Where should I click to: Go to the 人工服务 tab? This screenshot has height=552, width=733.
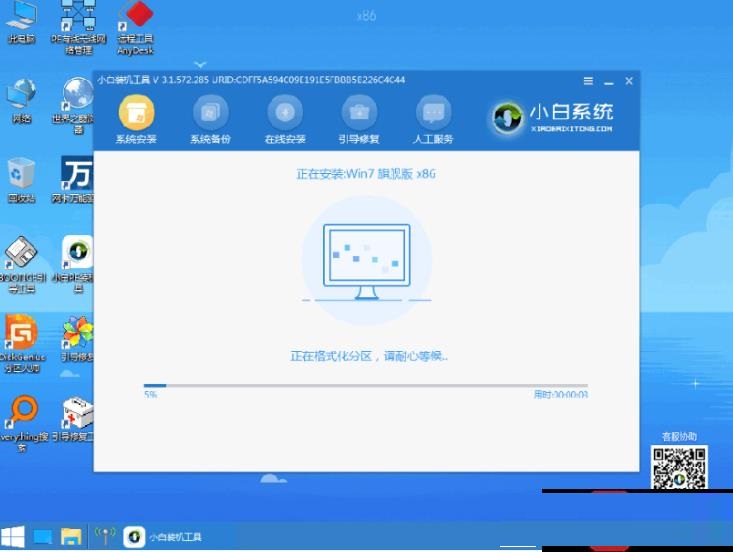point(433,120)
